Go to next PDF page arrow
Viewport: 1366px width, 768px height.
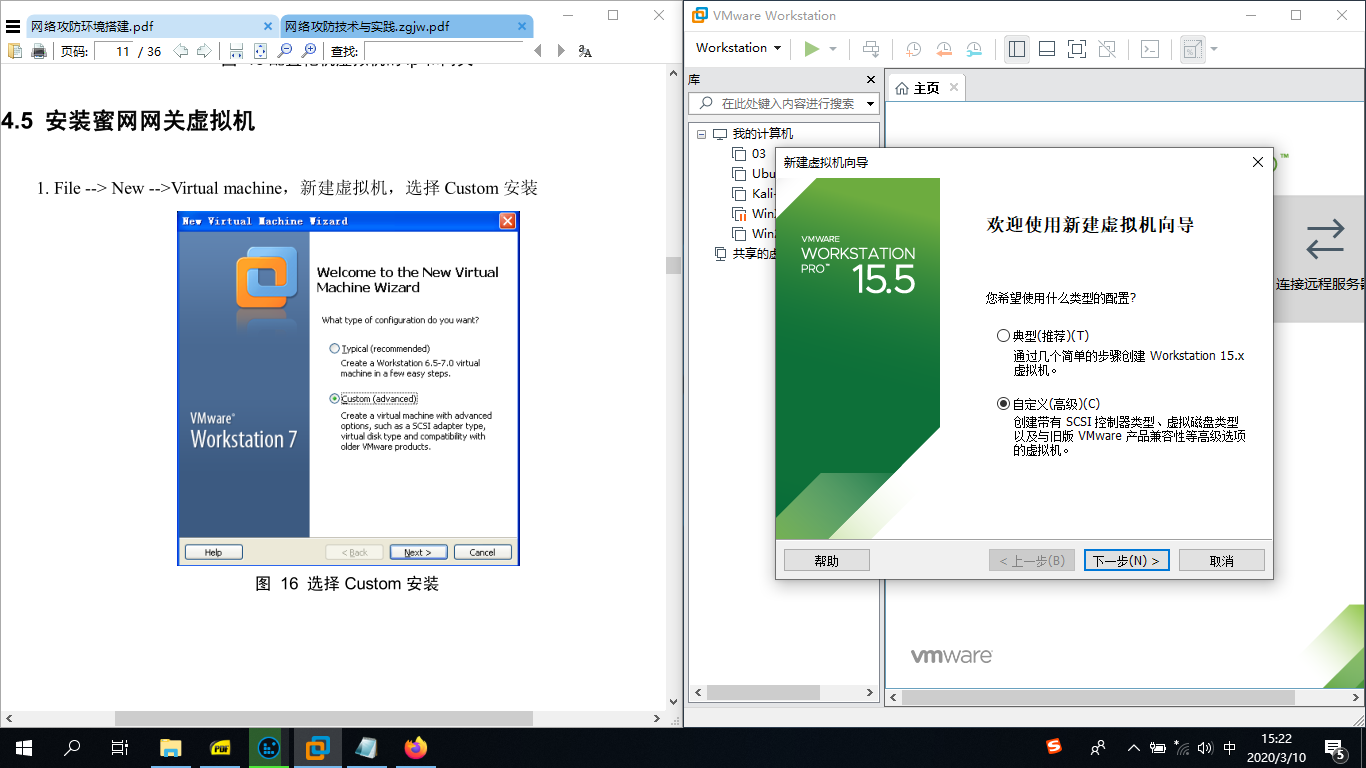point(204,51)
